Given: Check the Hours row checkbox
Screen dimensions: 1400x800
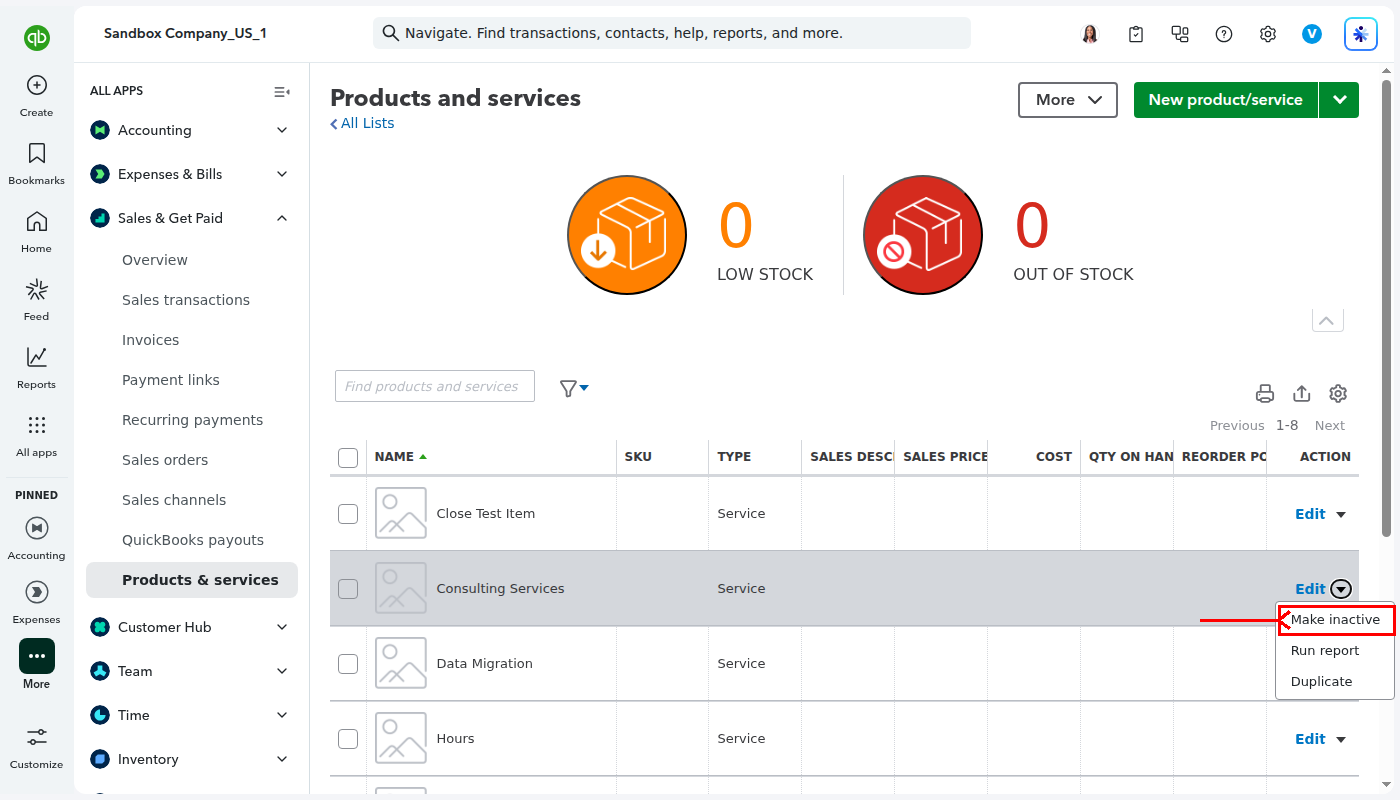Looking at the screenshot, I should tap(348, 739).
